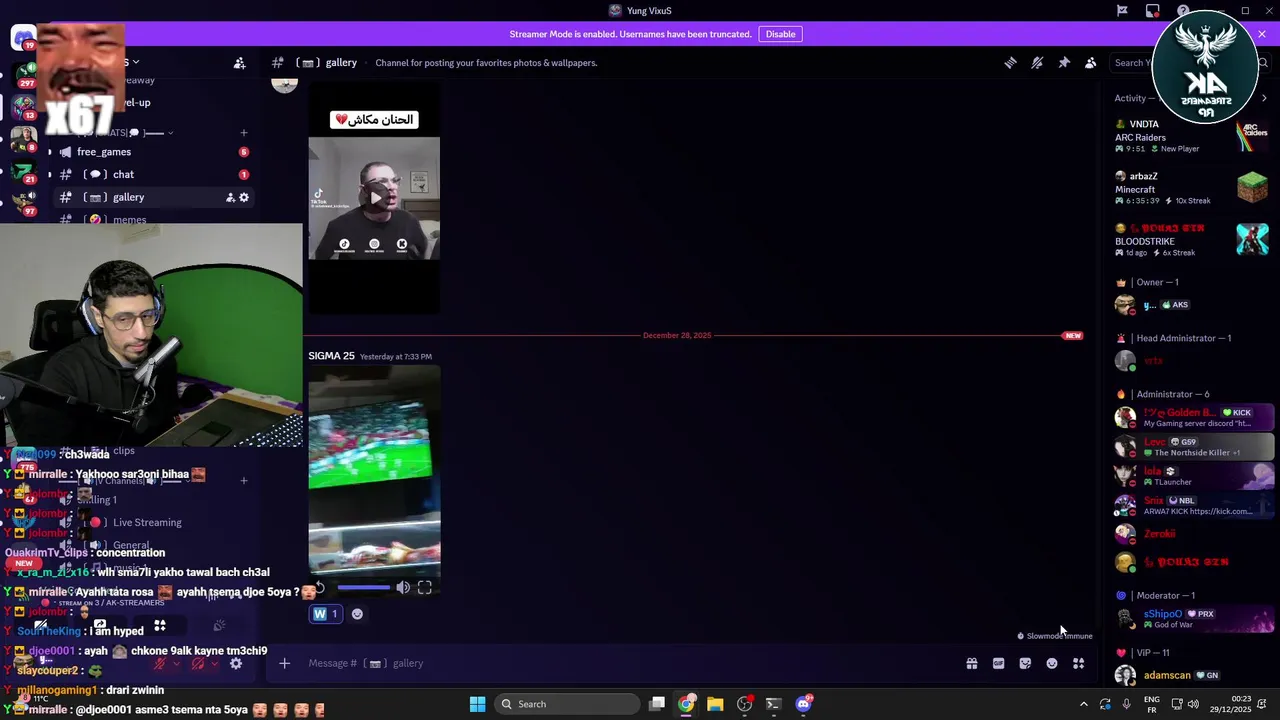Open File Explorer from taskbar

pyautogui.click(x=715, y=704)
